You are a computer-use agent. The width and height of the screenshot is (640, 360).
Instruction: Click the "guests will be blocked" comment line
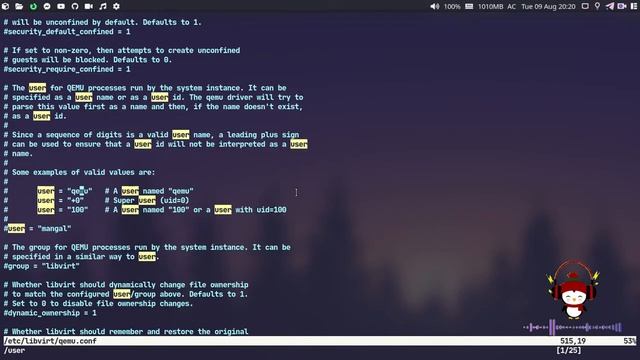tap(88, 60)
